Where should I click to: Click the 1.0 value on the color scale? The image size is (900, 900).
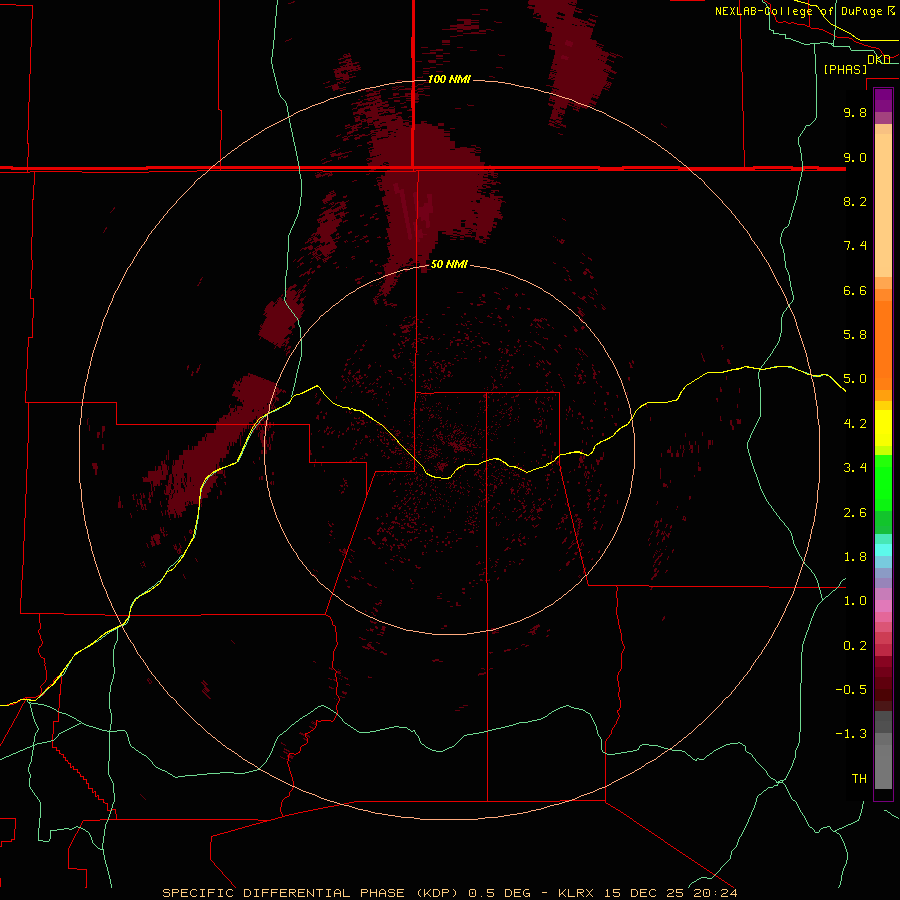pyautogui.click(x=855, y=601)
